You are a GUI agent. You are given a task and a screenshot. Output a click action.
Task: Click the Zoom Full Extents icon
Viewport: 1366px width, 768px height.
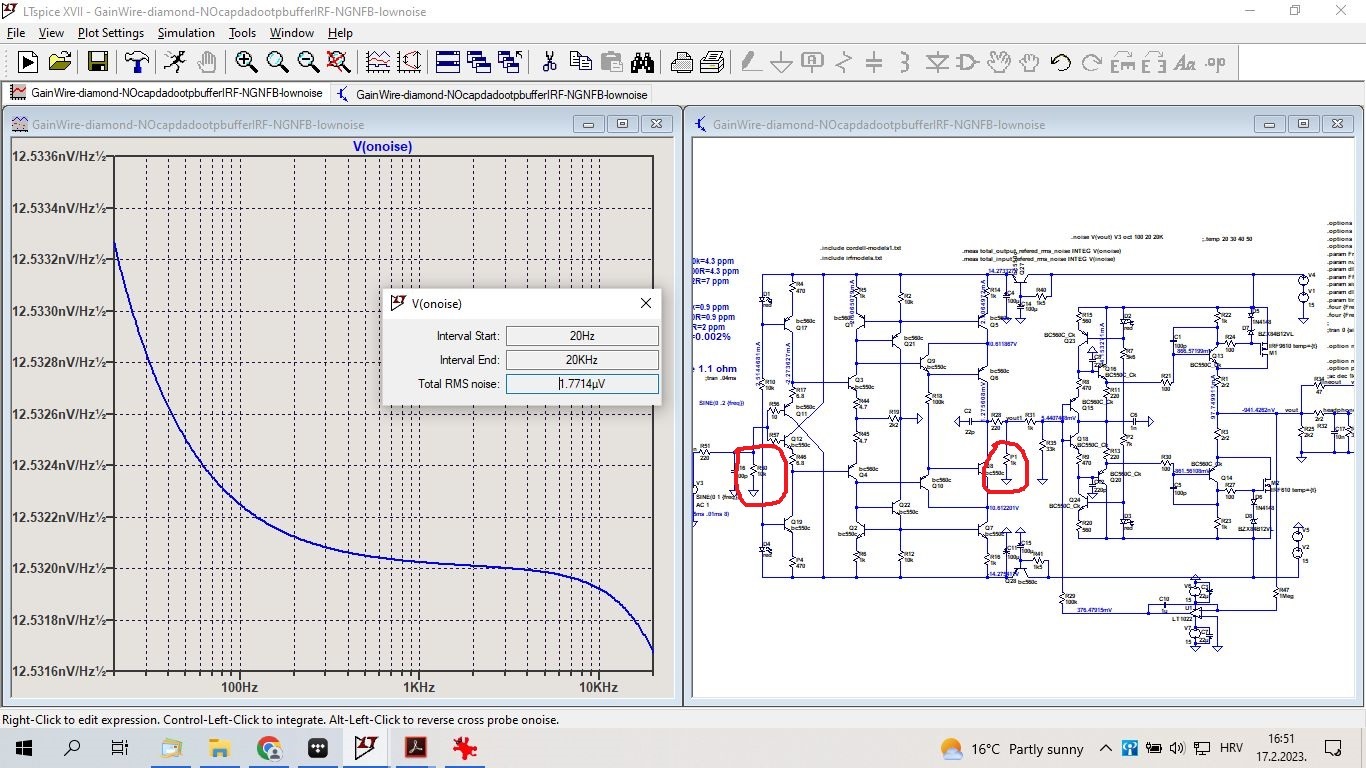pos(338,62)
